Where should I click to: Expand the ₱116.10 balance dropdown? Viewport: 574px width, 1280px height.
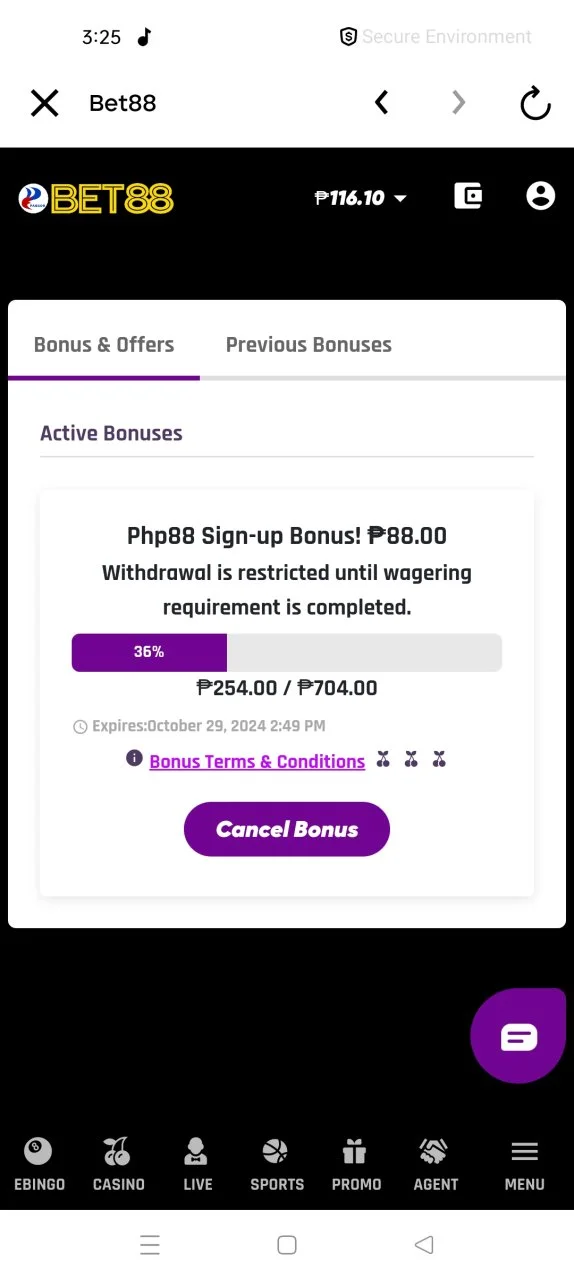pyautogui.click(x=361, y=198)
